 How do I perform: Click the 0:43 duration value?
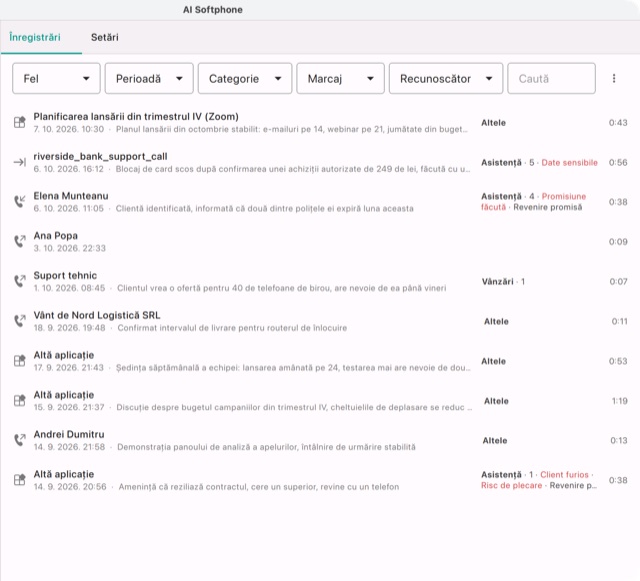click(618, 122)
